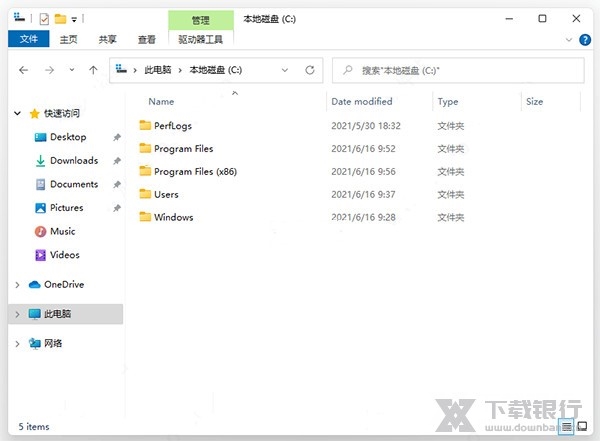Click the PerfLogs folder icon

pyautogui.click(x=145, y=125)
